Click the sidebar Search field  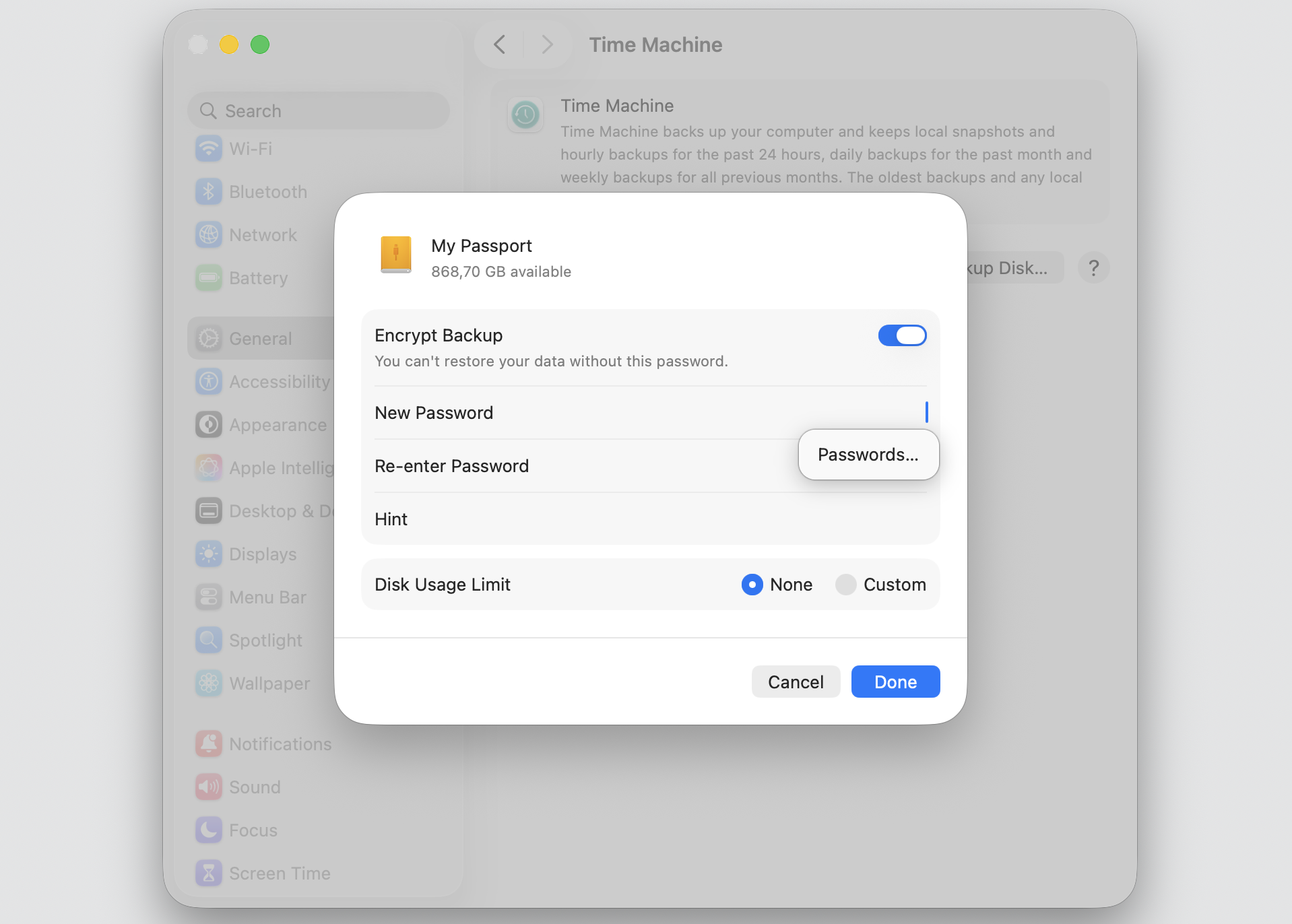(x=319, y=110)
